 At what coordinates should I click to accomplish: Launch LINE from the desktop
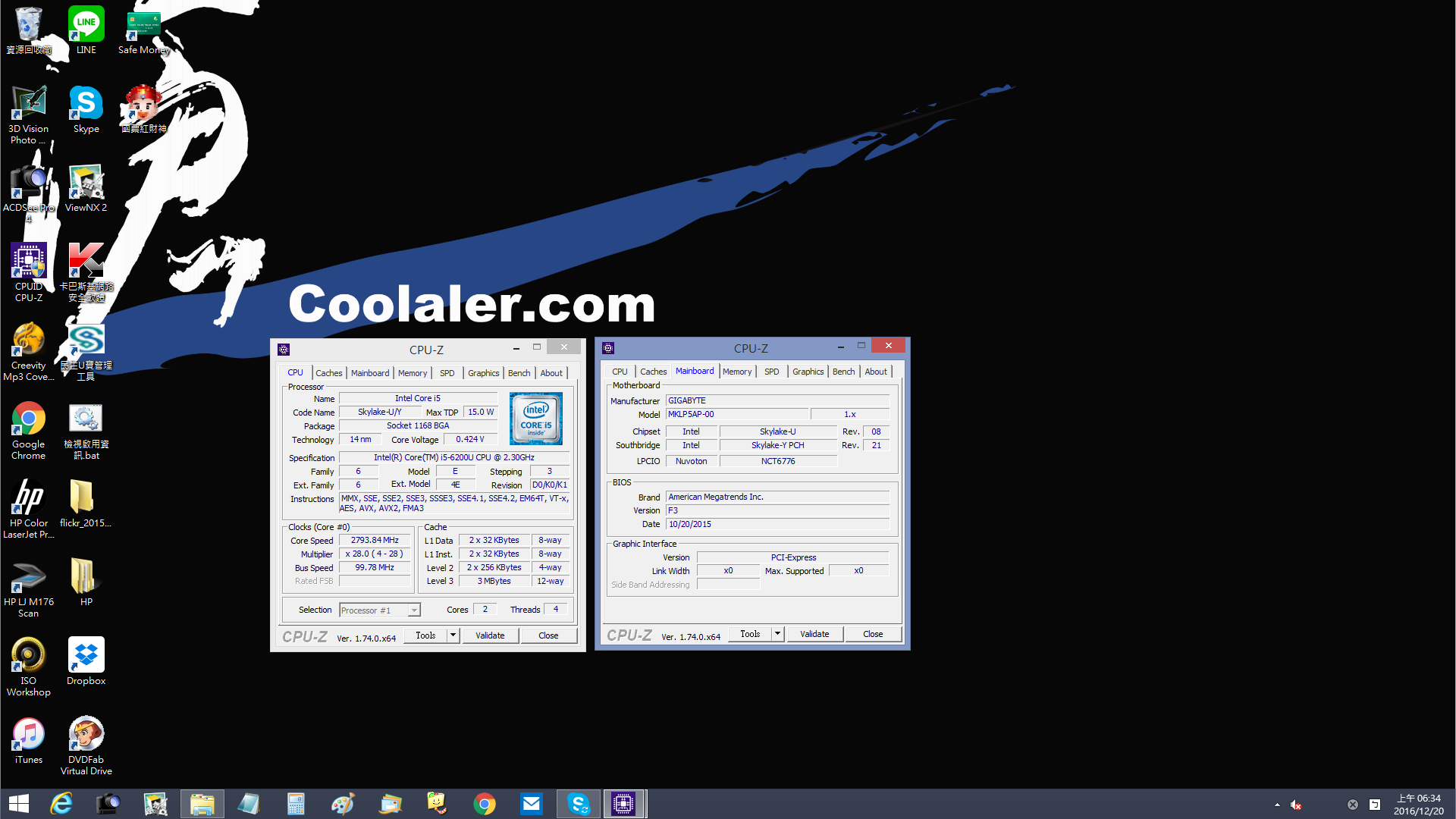[86, 31]
